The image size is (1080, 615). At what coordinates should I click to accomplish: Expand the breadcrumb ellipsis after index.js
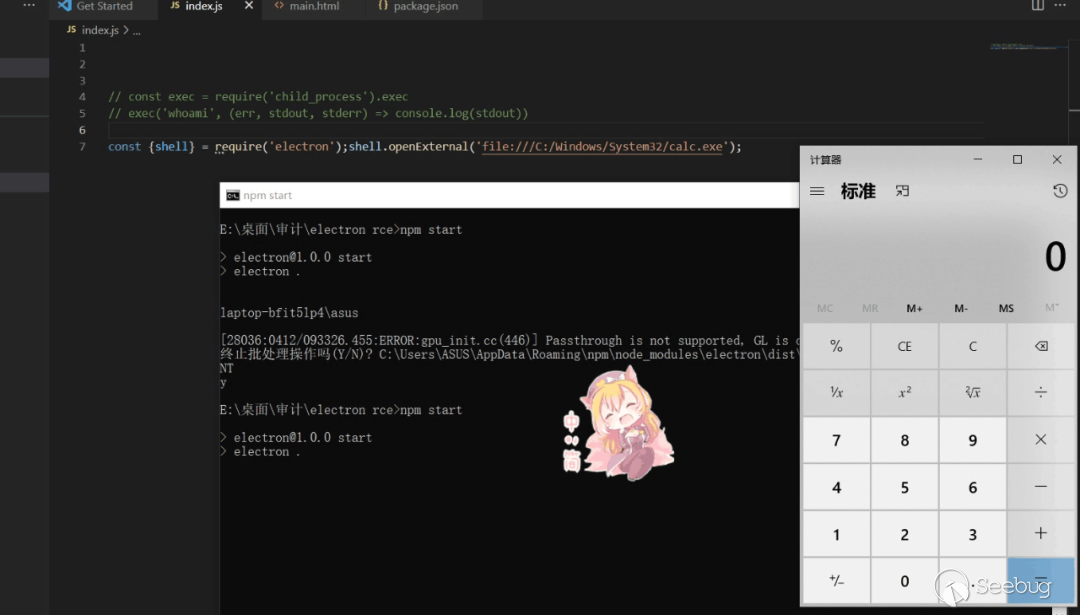pos(136,31)
